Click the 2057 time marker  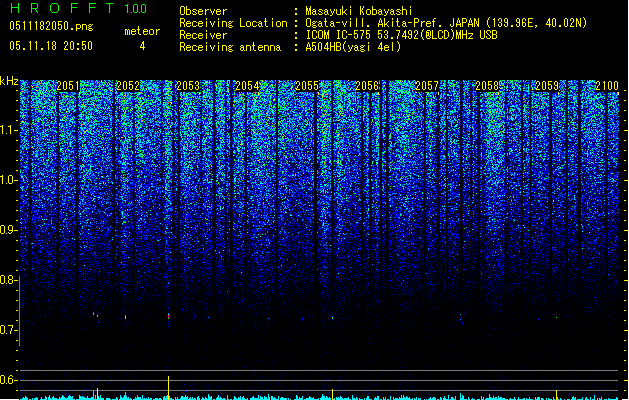coord(427,86)
